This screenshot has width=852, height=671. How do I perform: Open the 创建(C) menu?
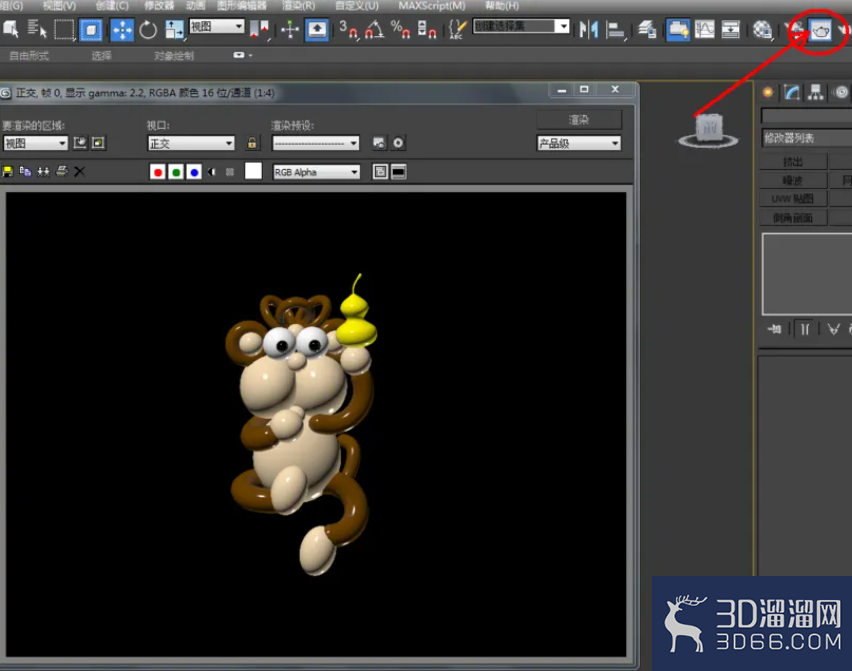coord(112,6)
